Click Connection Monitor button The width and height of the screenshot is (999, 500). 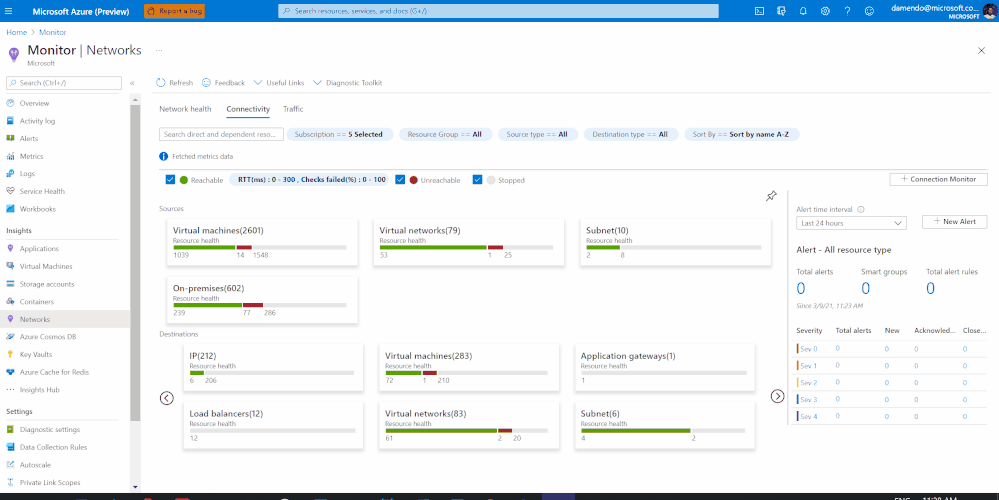tap(938, 179)
